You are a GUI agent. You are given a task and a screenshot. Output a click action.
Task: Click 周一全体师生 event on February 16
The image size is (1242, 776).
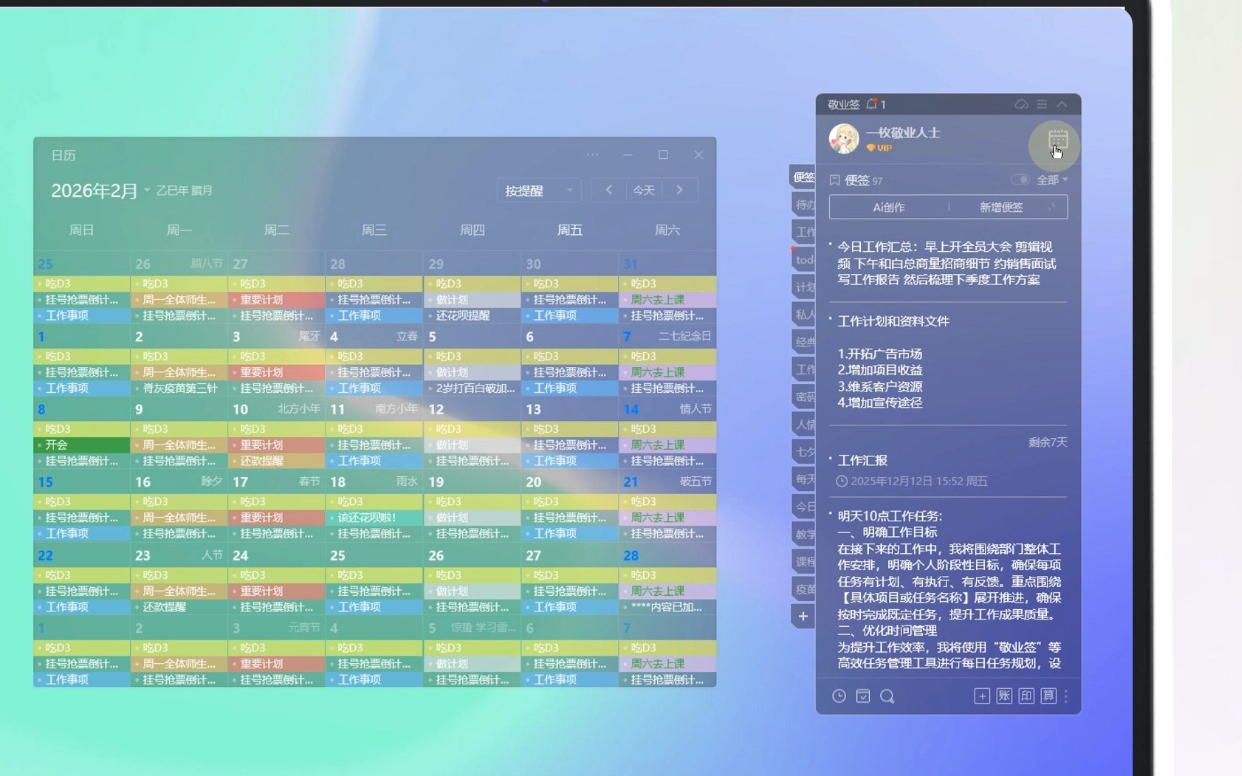click(179, 517)
